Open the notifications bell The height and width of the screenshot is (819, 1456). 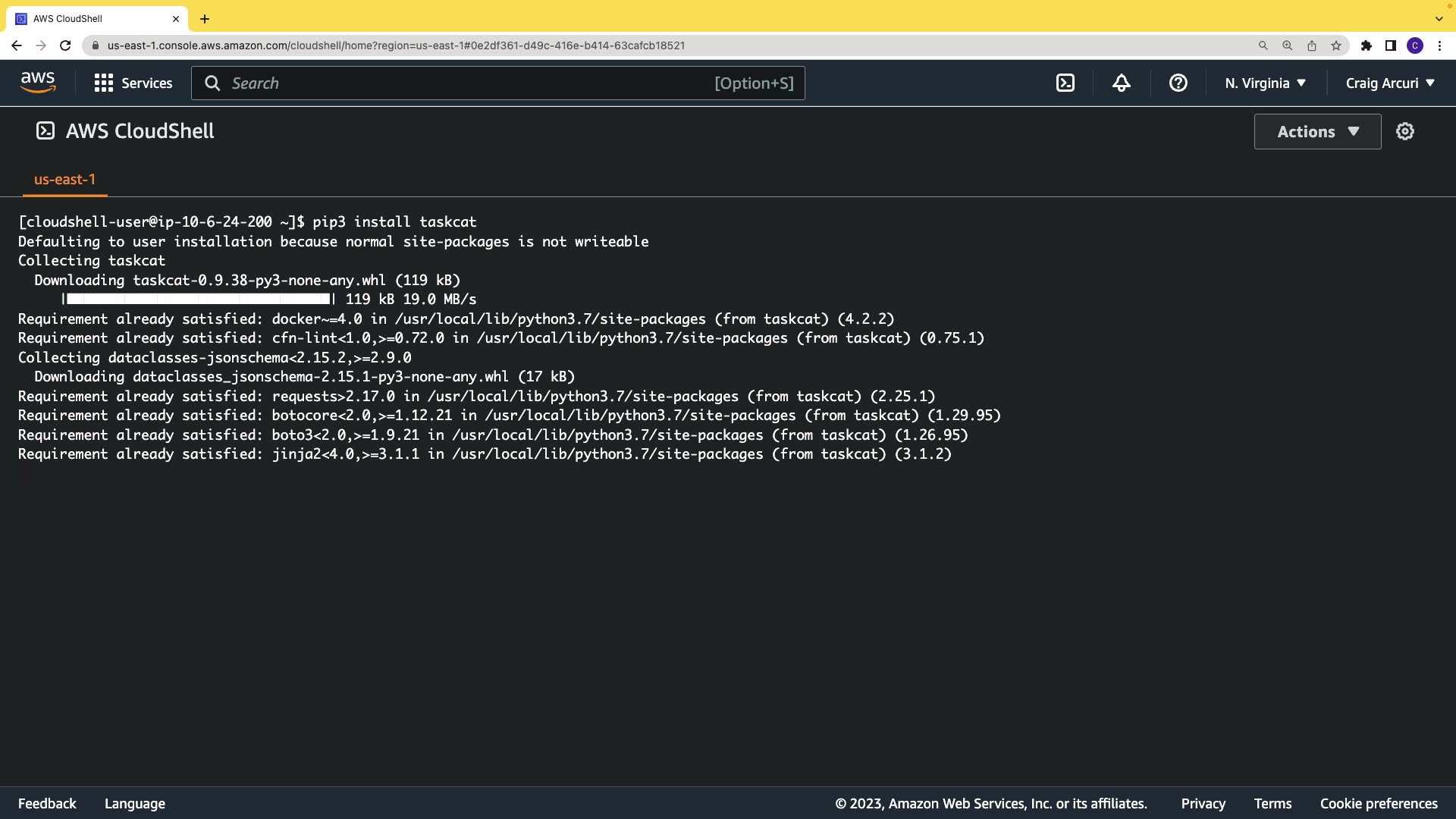[1122, 83]
